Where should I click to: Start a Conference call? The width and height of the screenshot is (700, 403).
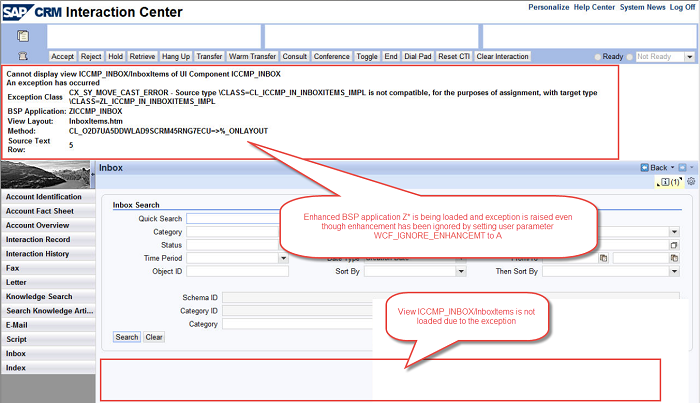(332, 57)
